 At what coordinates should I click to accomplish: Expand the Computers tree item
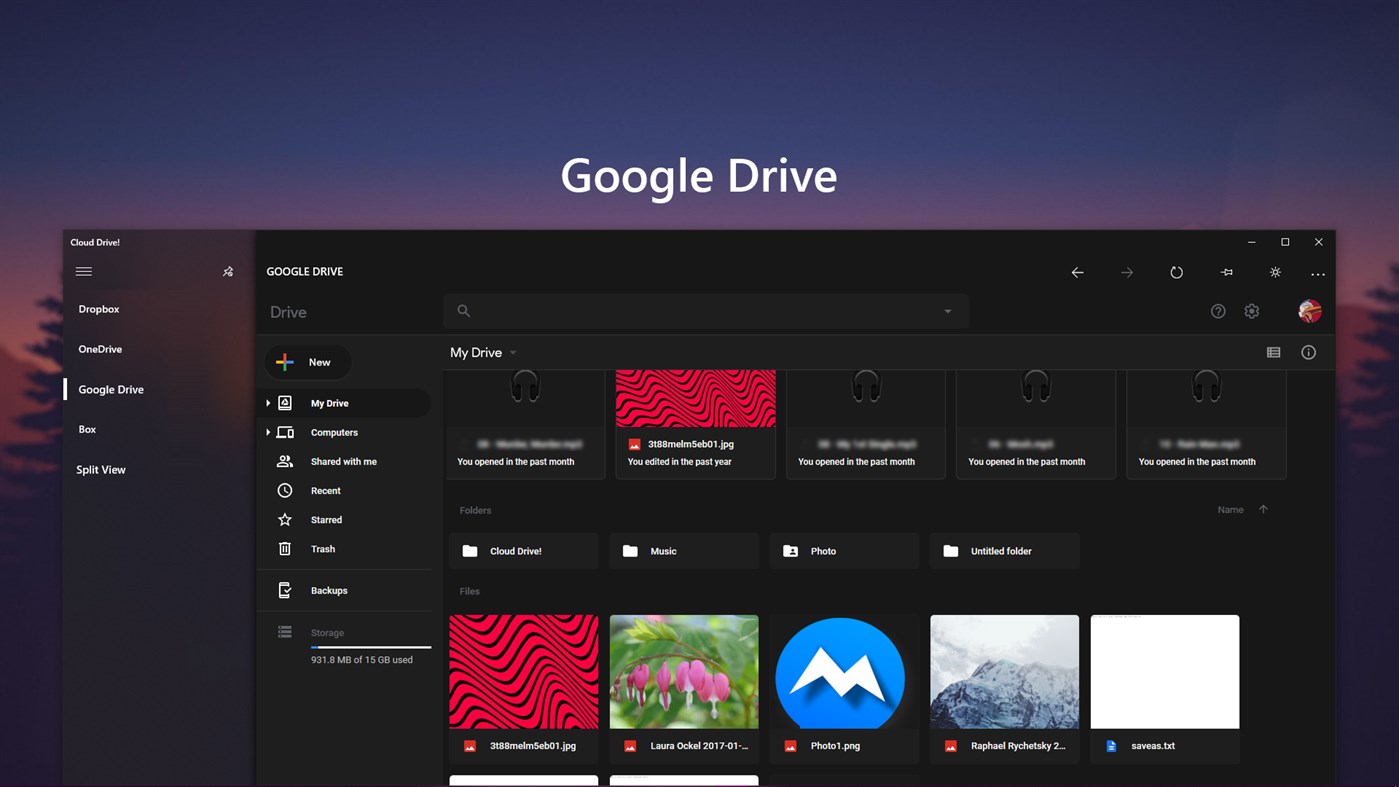[x=267, y=432]
